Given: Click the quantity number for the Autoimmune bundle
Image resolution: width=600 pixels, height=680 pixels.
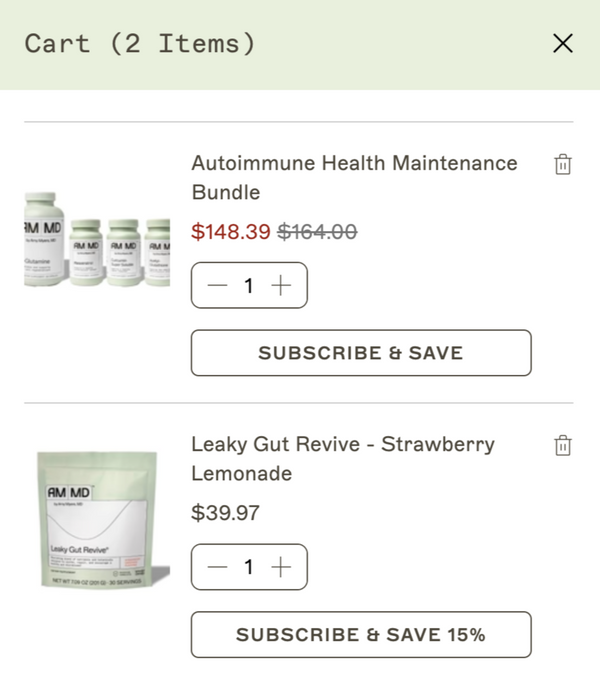Looking at the screenshot, I should tap(249, 286).
